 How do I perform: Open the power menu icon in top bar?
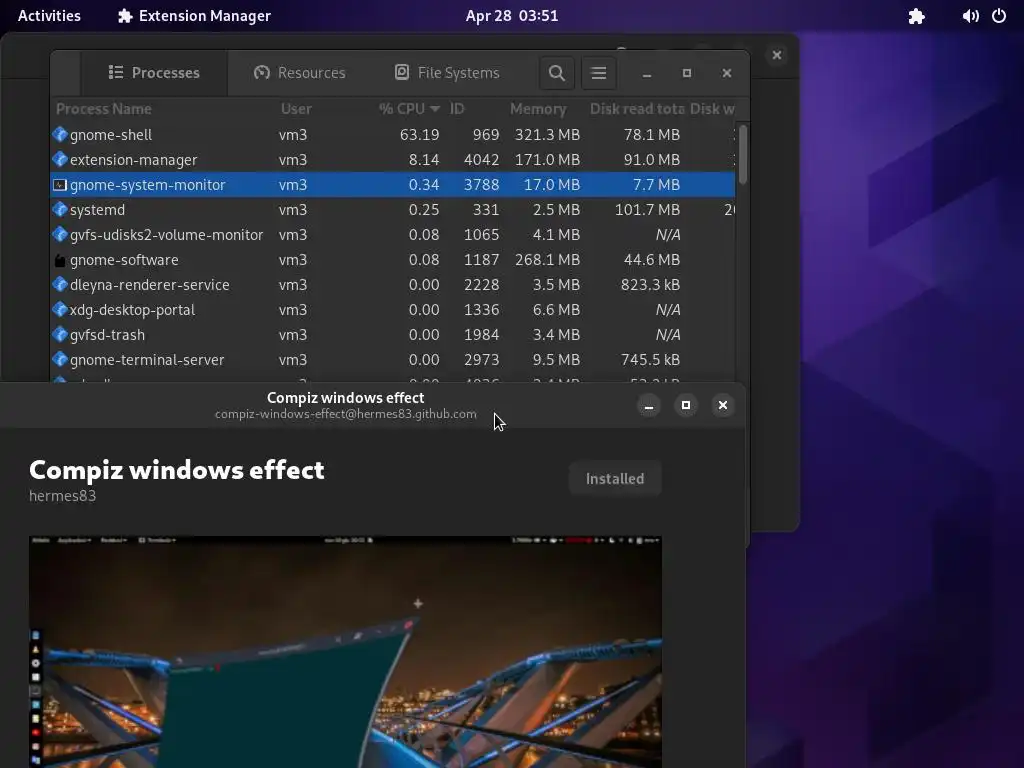[999, 16]
